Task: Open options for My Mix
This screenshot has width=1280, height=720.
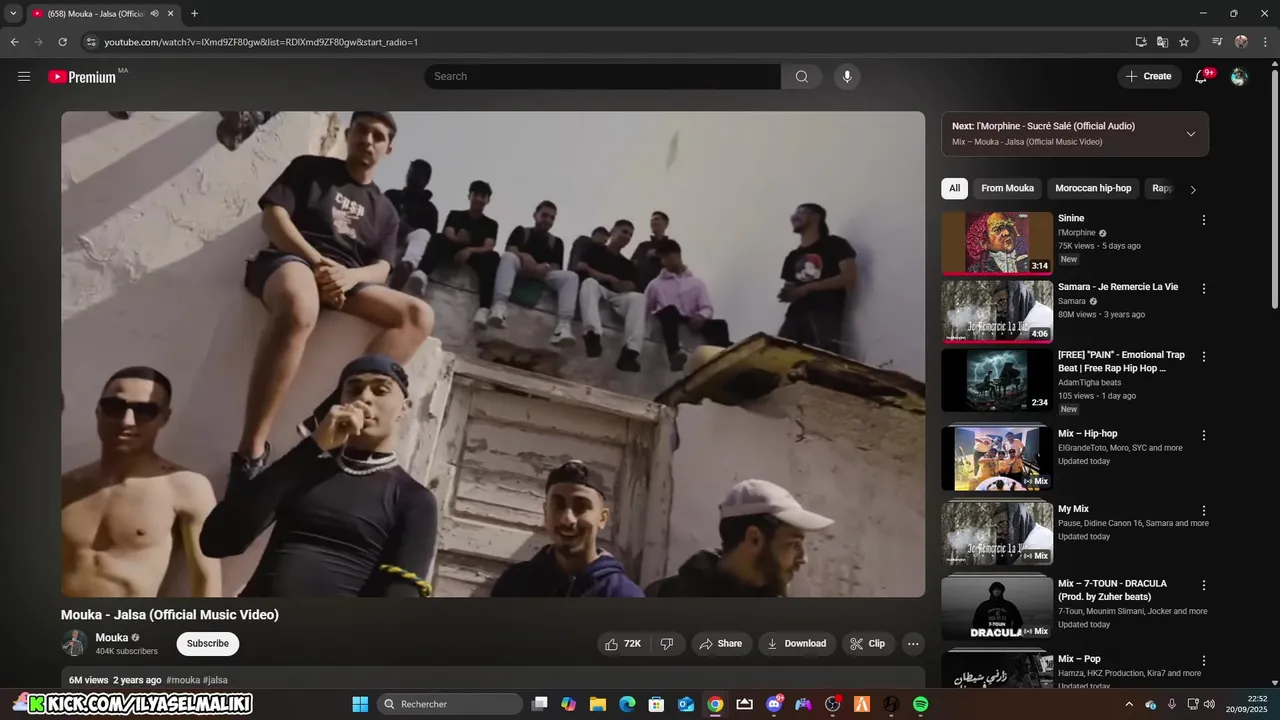Action: [1204, 510]
